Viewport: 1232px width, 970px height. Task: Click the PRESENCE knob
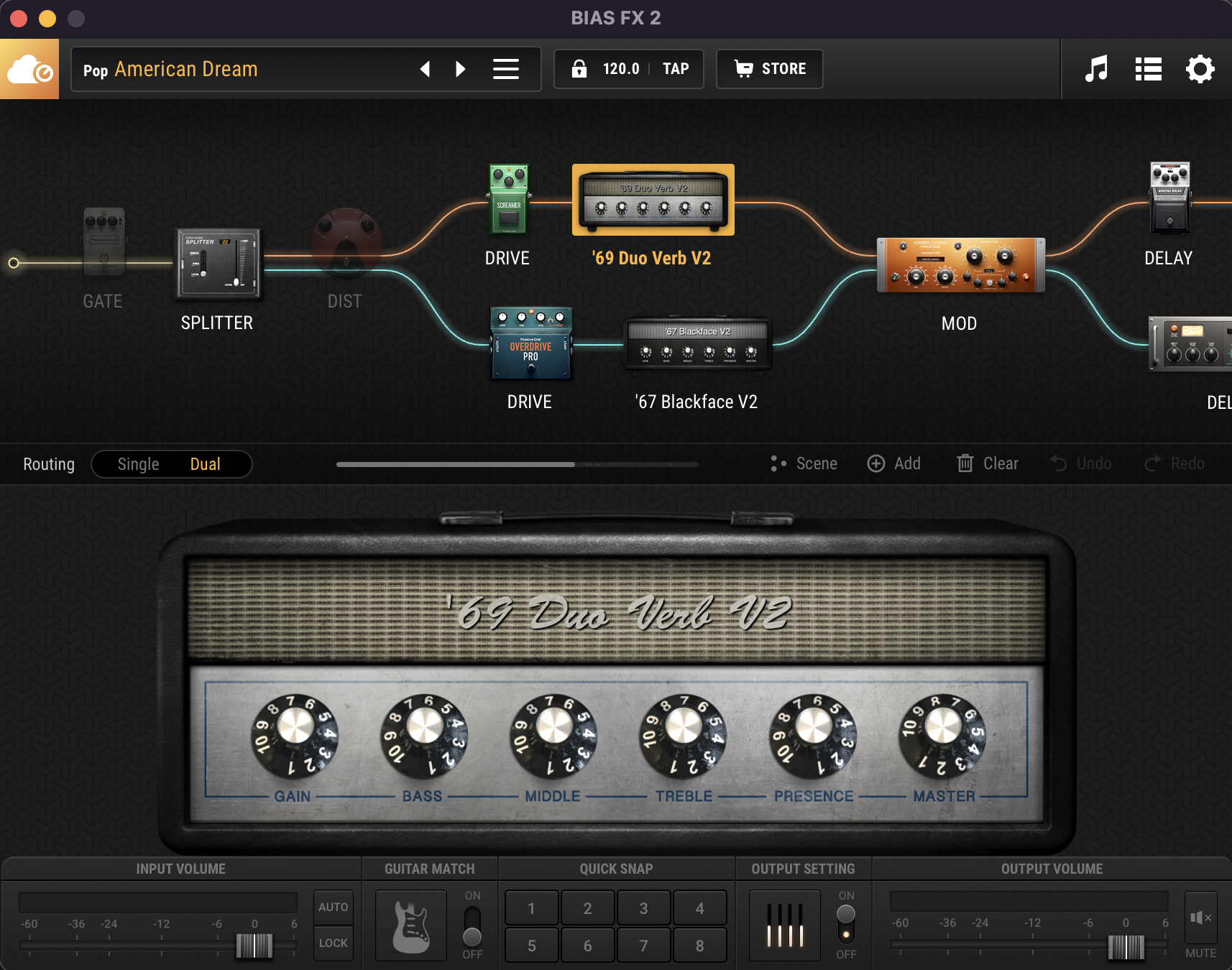point(813,736)
